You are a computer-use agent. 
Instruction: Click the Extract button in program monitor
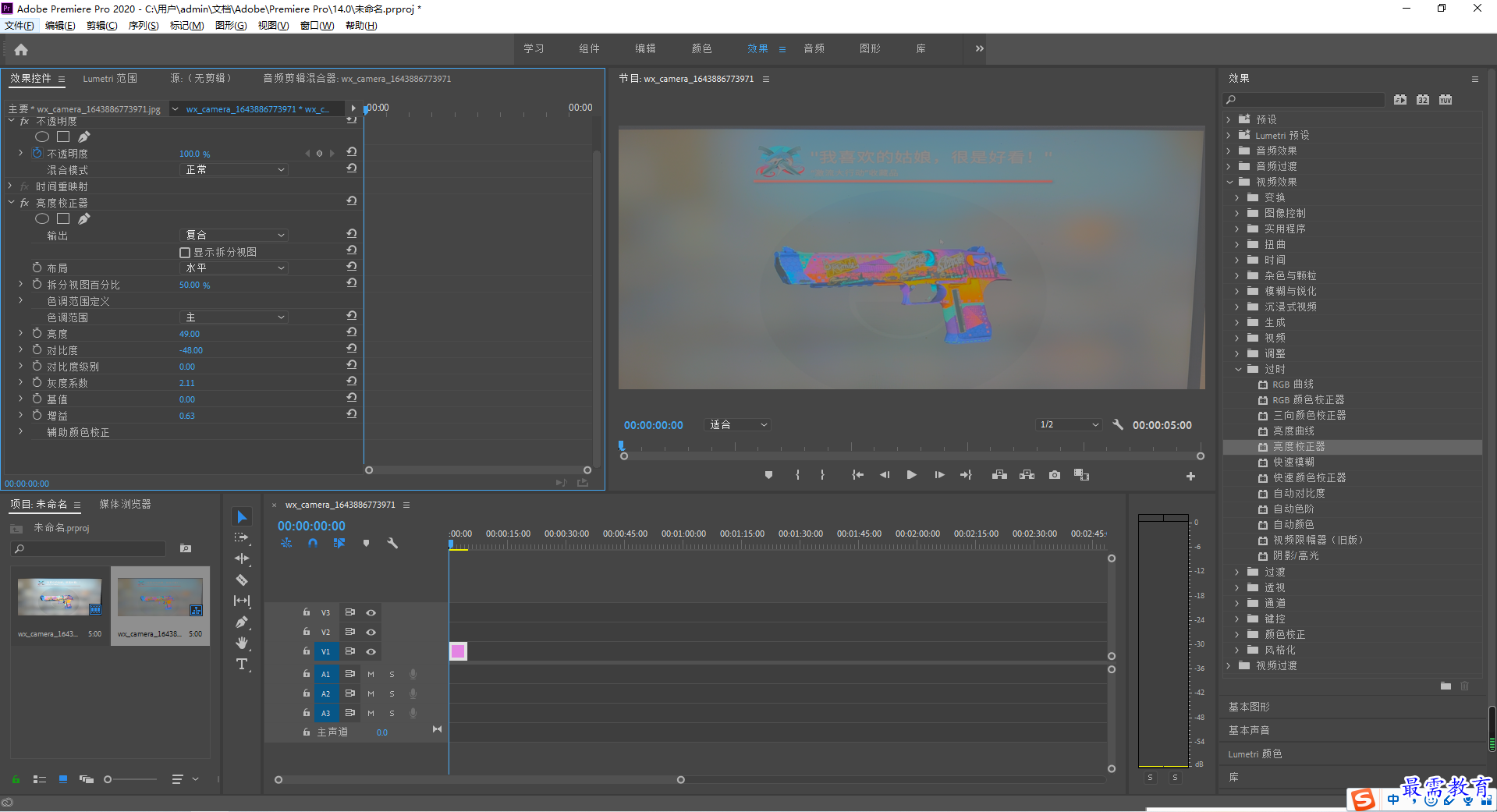click(x=1027, y=475)
